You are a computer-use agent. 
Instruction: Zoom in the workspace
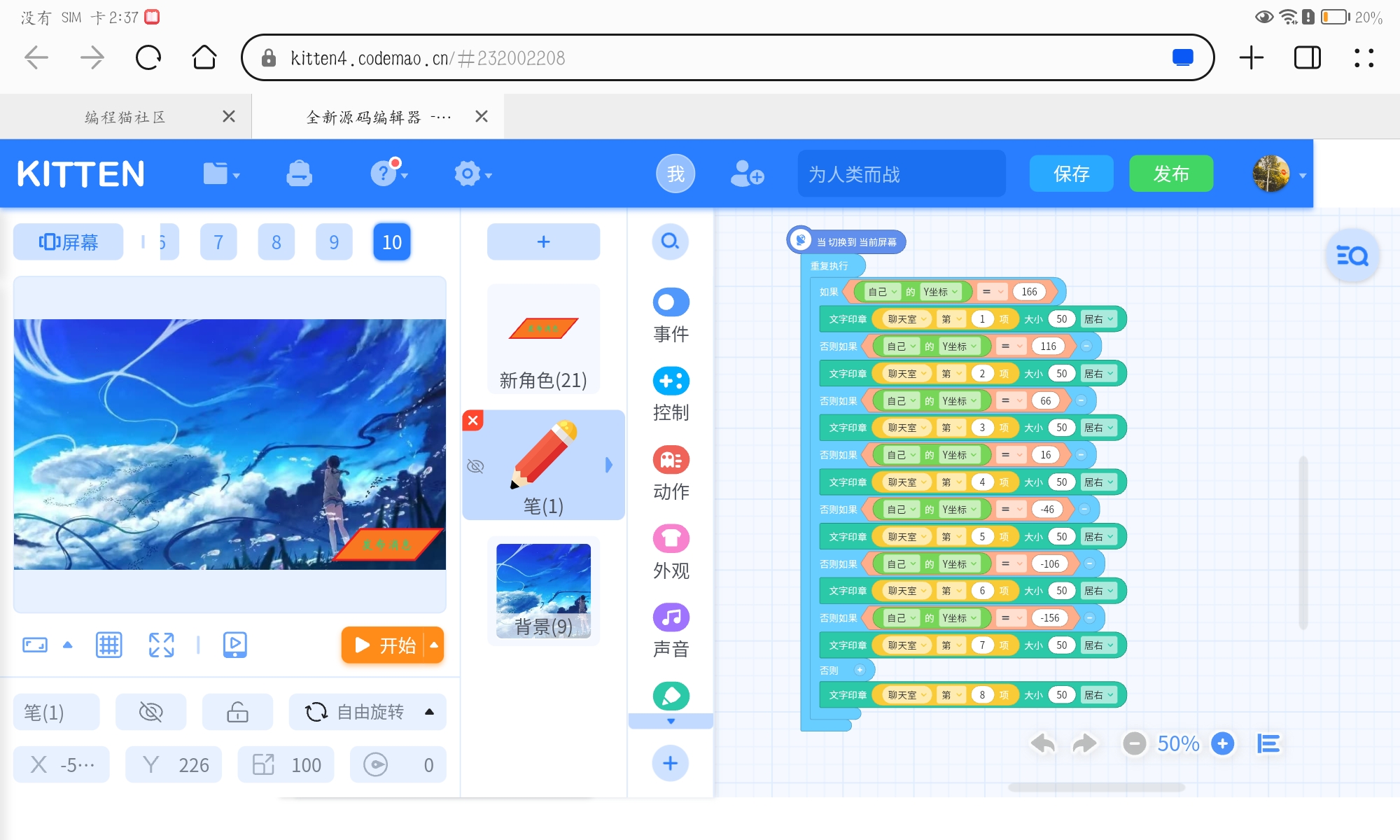pyautogui.click(x=1223, y=743)
